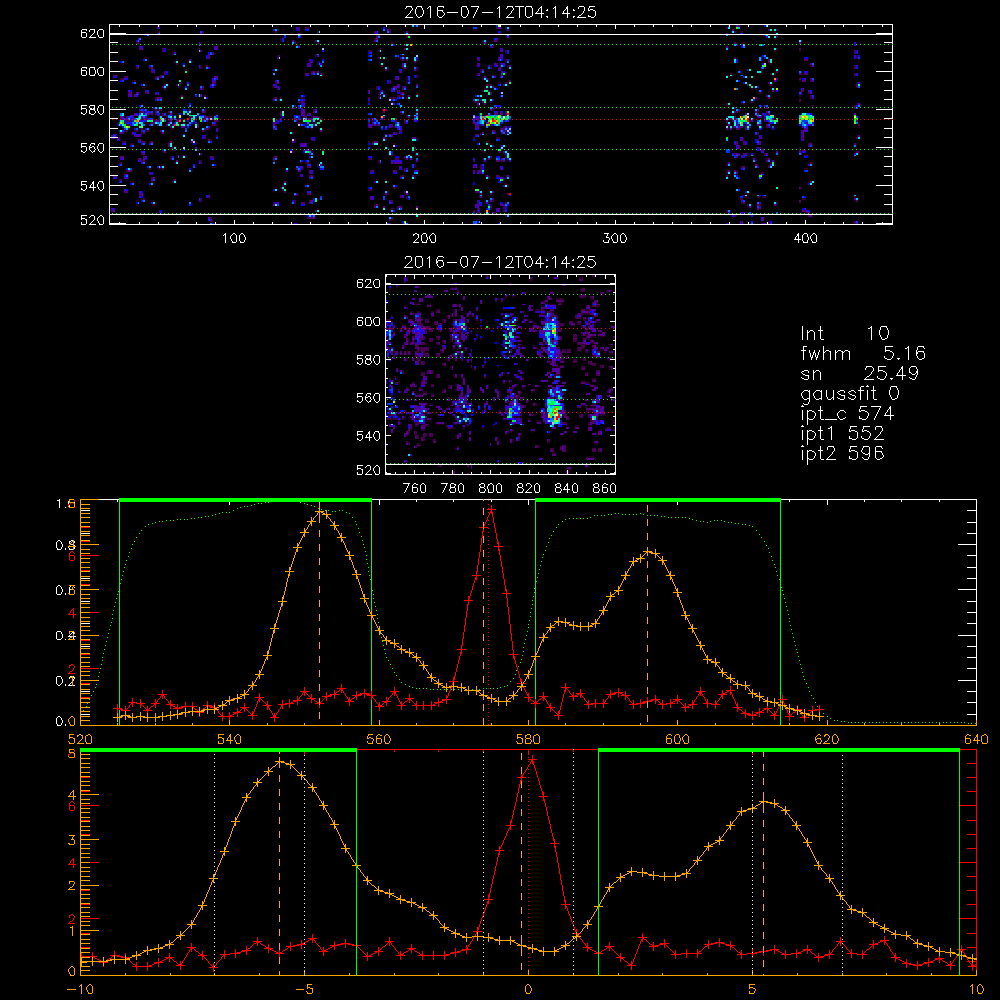Click the middle plot title 2016-07-12T04:14:25
1000x1000 pixels.
500,262
